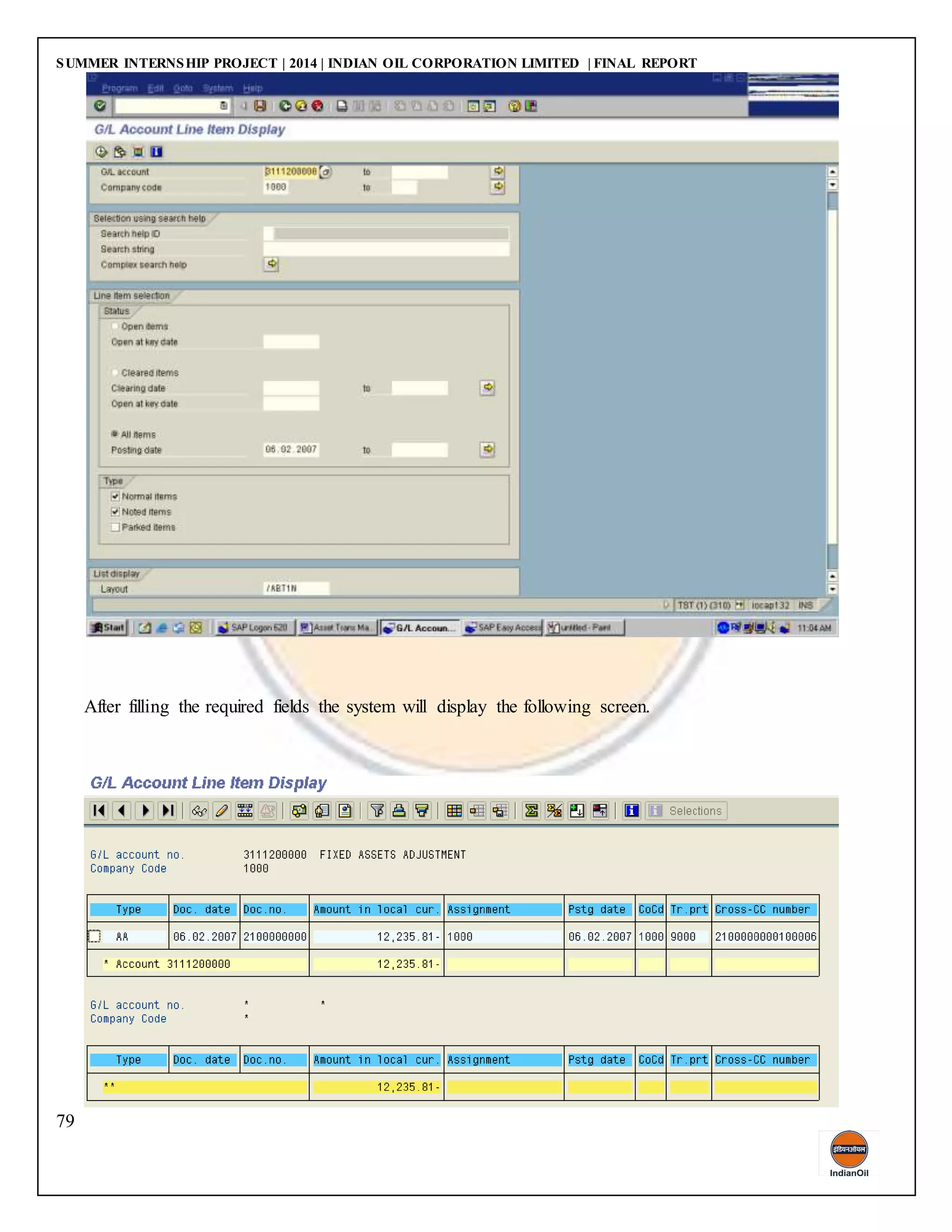Click the First page arrow icon

coord(99,811)
